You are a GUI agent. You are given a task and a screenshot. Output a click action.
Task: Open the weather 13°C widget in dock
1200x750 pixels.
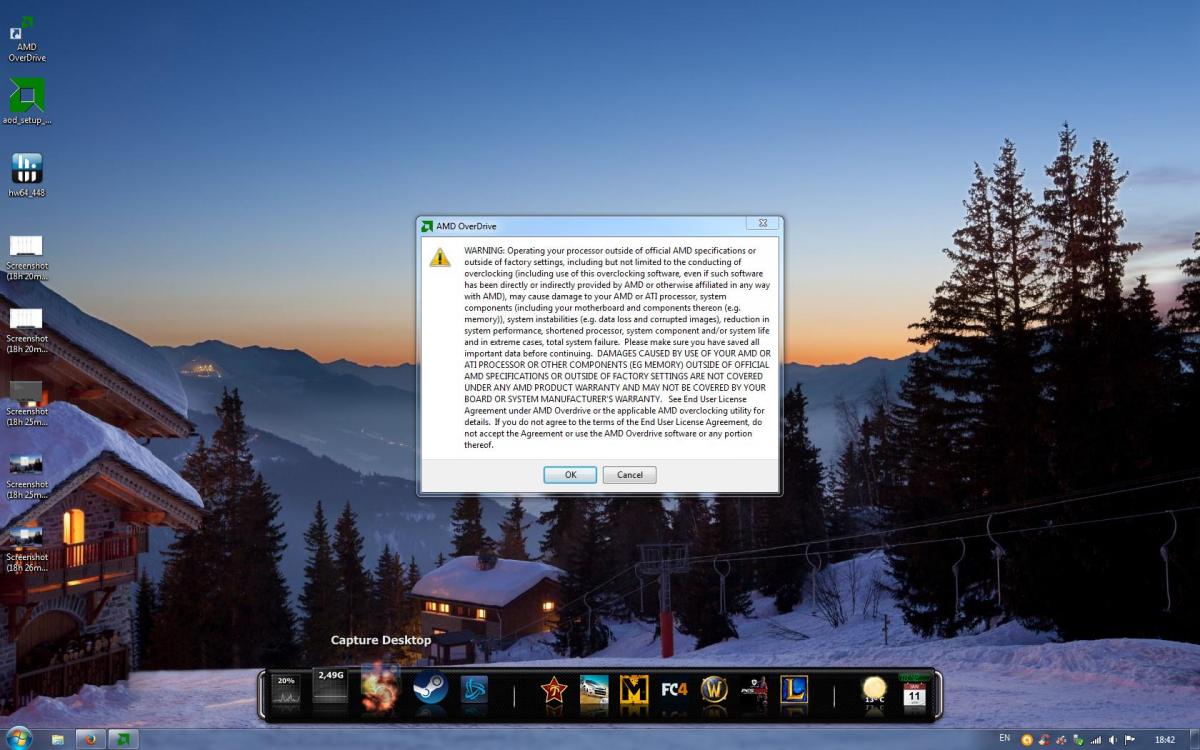pyautogui.click(x=874, y=691)
